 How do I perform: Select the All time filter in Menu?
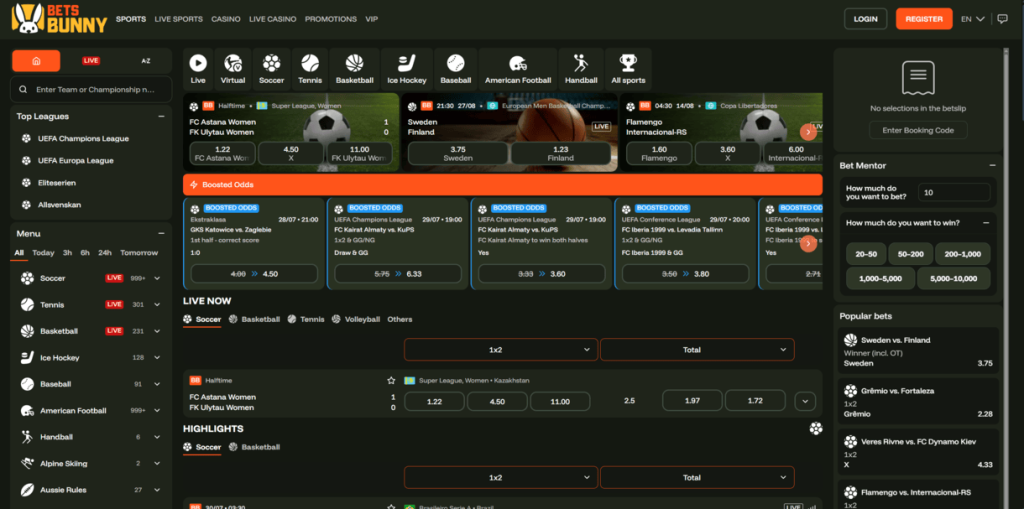click(x=19, y=253)
